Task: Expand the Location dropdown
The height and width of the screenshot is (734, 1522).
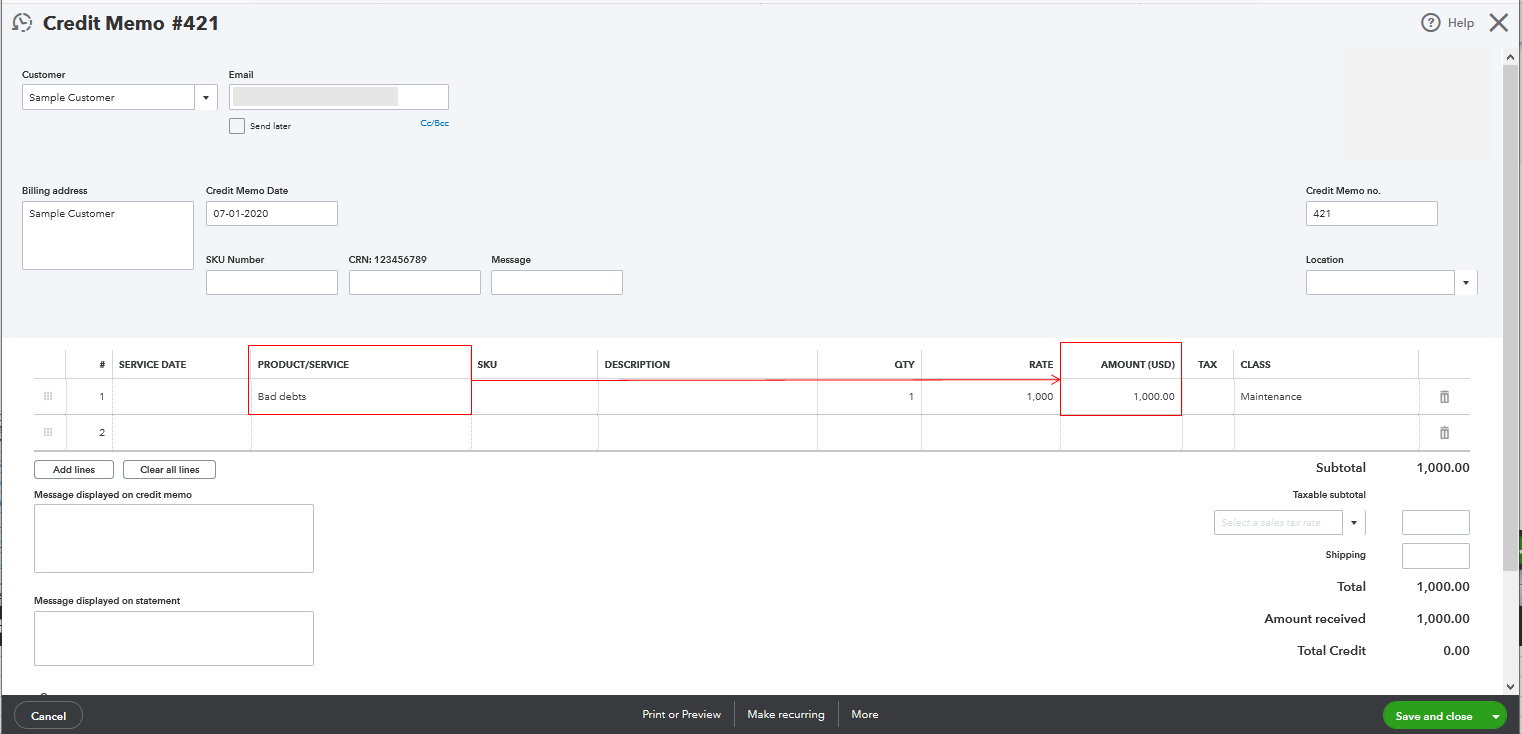Action: 1466,282
